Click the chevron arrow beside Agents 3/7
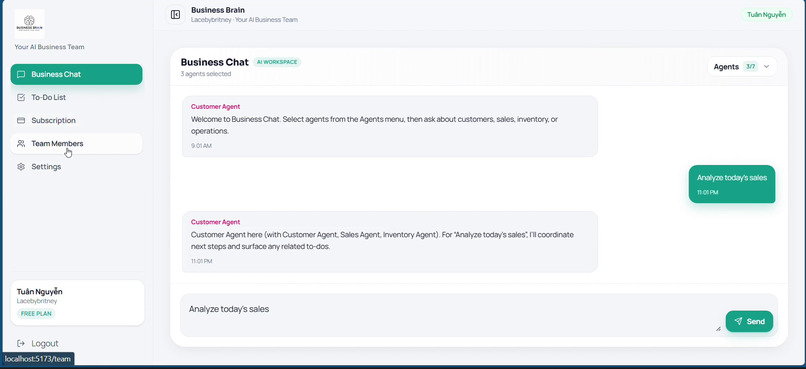Viewport: 806px width, 369px height. point(766,67)
